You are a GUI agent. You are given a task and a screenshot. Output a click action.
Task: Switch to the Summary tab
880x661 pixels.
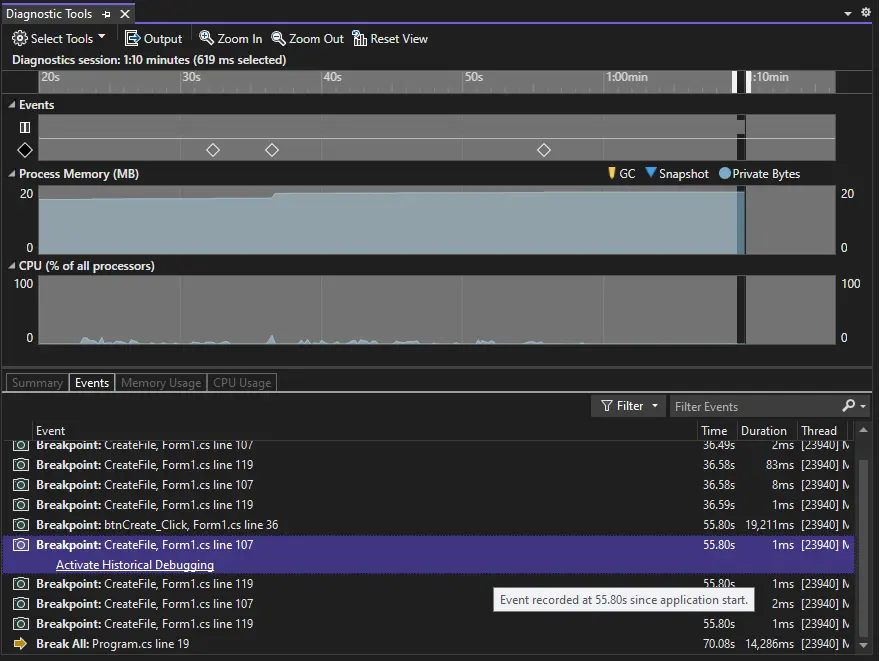tap(37, 383)
